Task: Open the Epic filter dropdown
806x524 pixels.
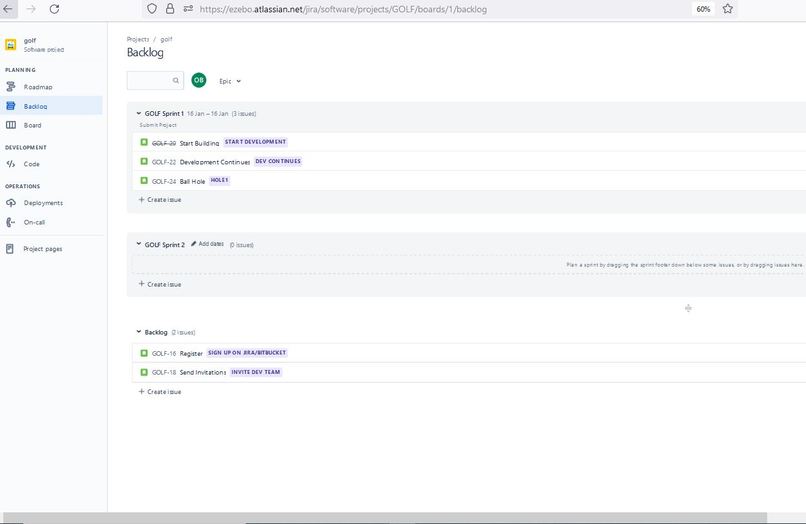Action: [x=230, y=81]
